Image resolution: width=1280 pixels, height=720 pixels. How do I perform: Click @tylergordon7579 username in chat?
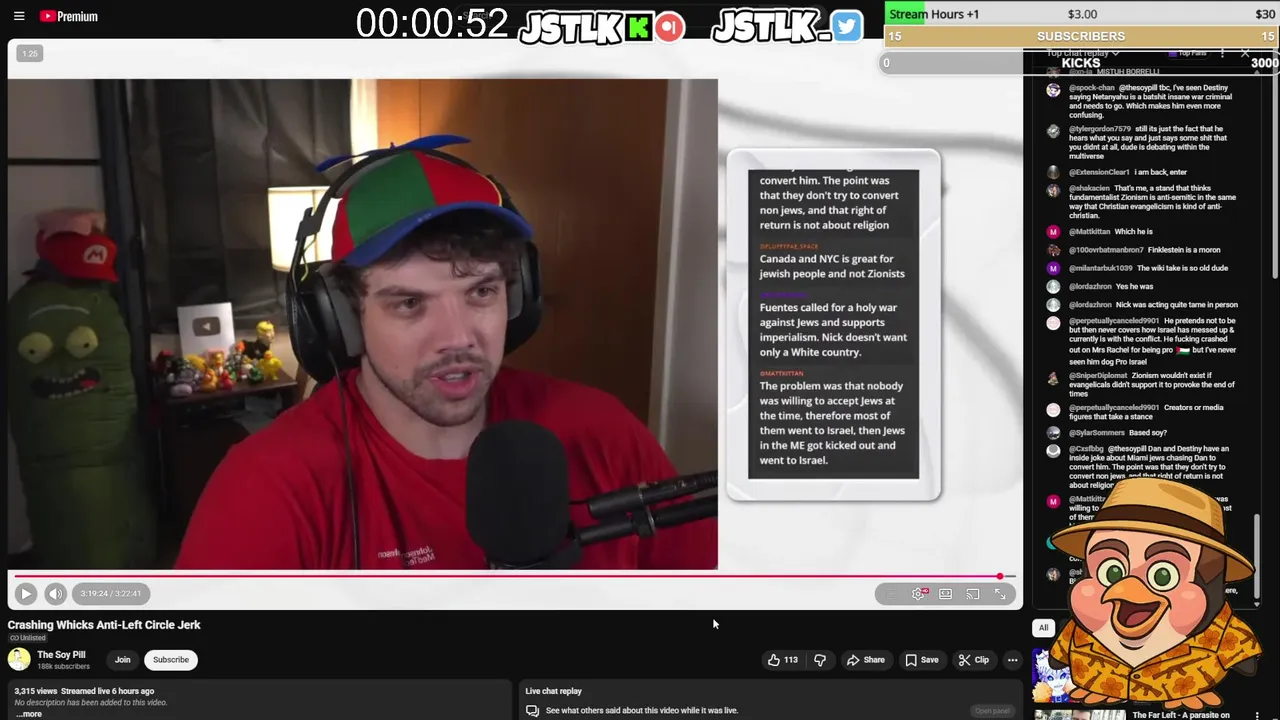[1100, 129]
